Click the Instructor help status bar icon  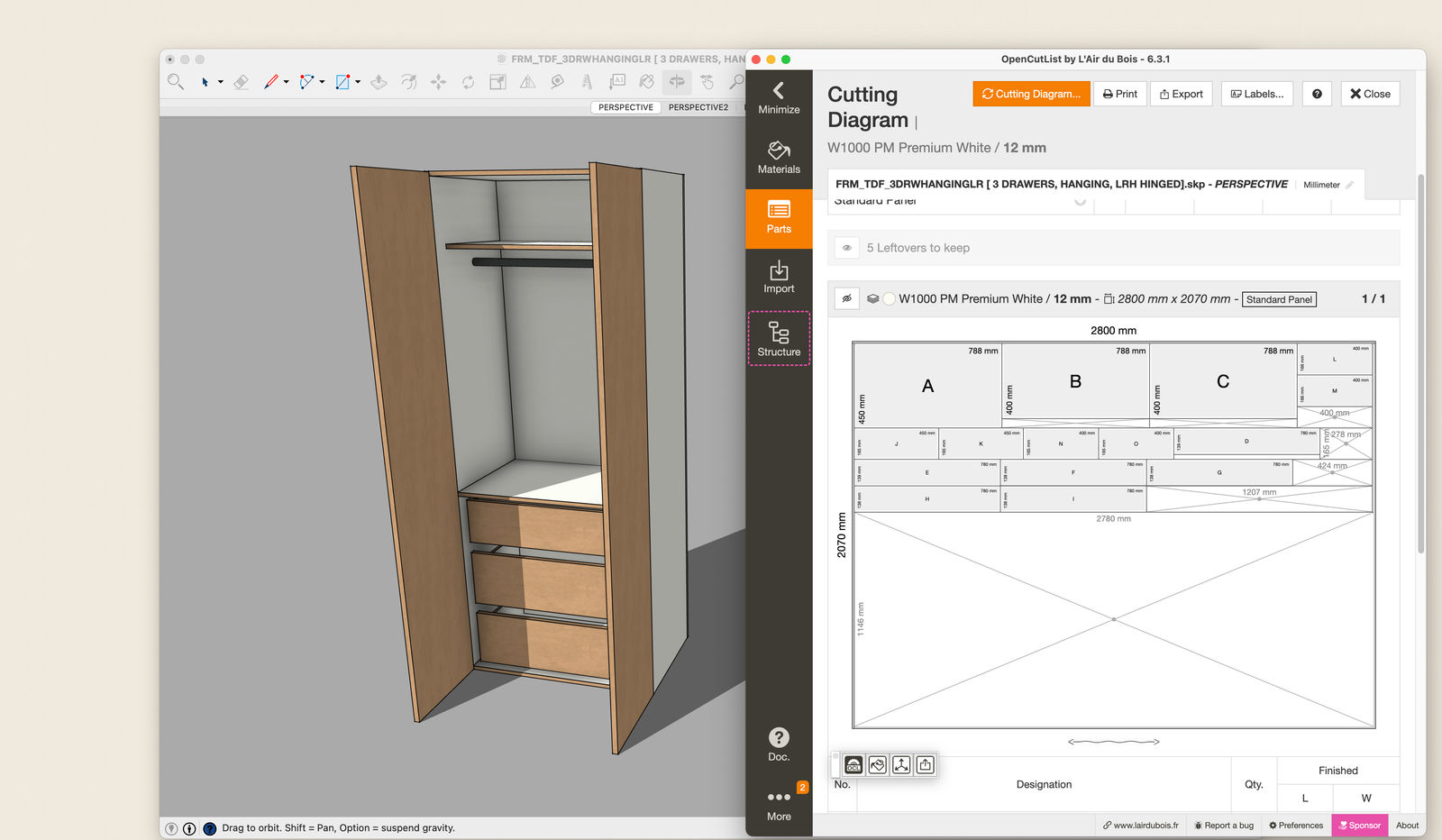point(209,828)
